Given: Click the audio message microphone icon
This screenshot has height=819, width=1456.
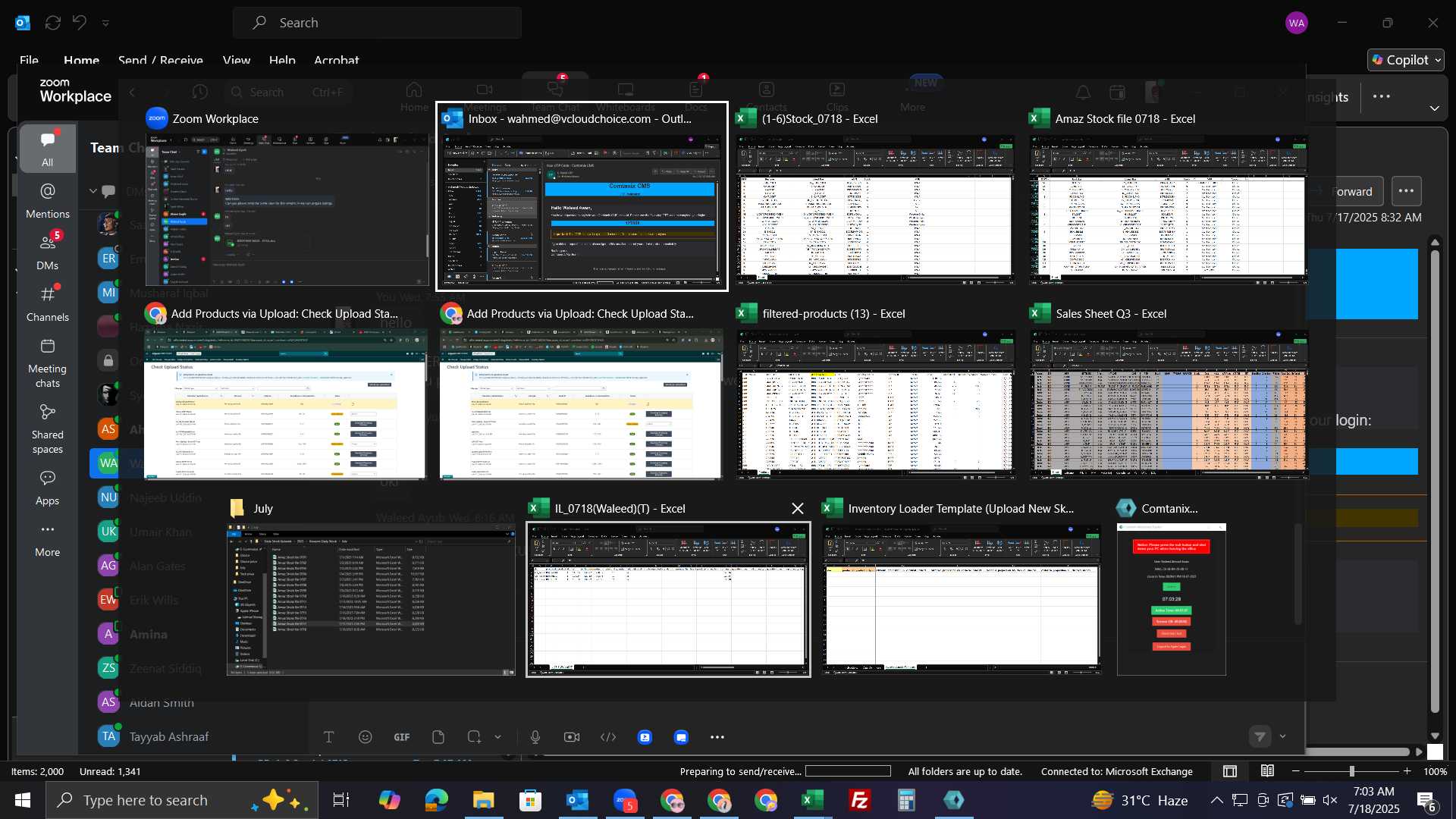Looking at the screenshot, I should (535, 737).
